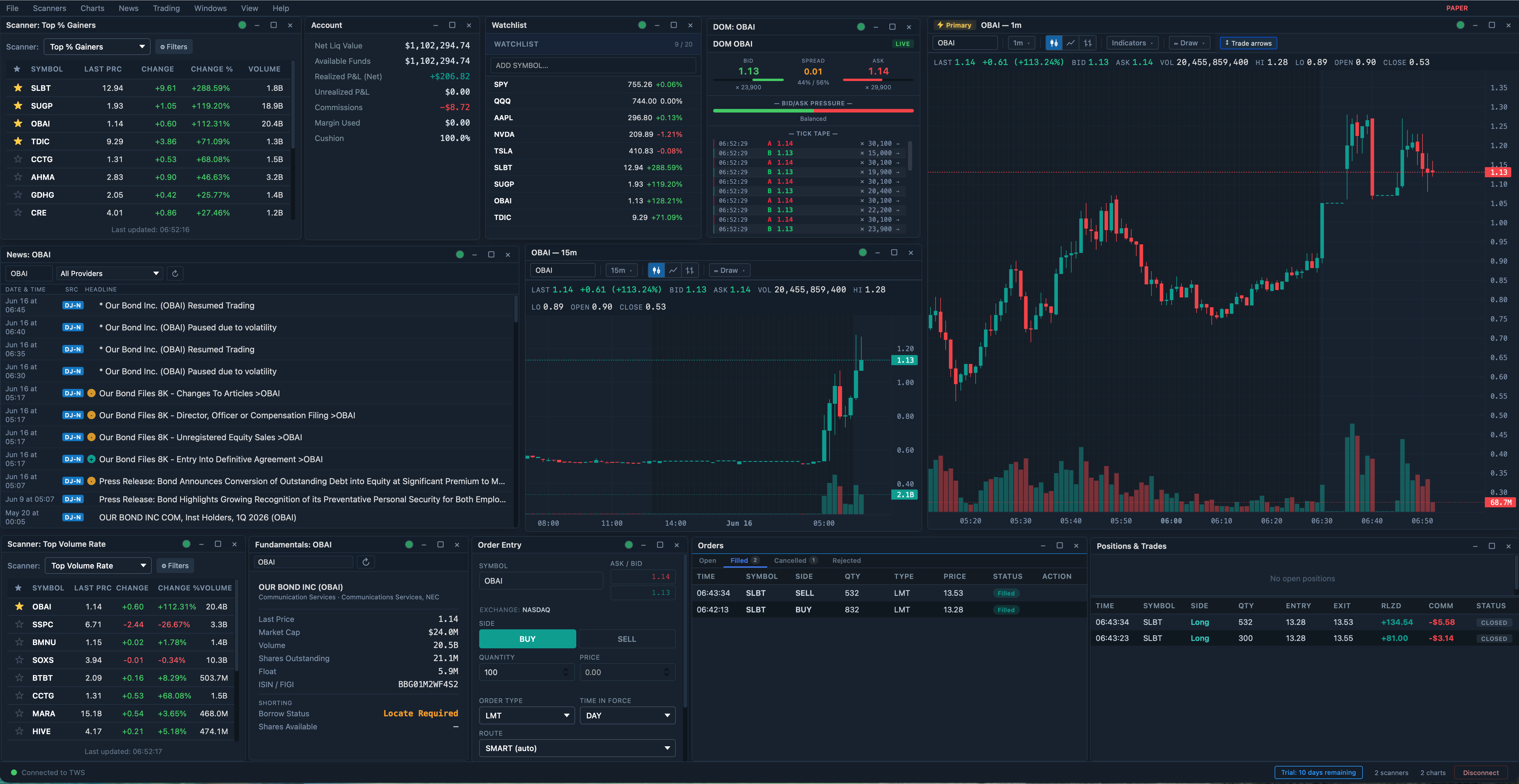Open All Providers news dropdown

pos(110,273)
